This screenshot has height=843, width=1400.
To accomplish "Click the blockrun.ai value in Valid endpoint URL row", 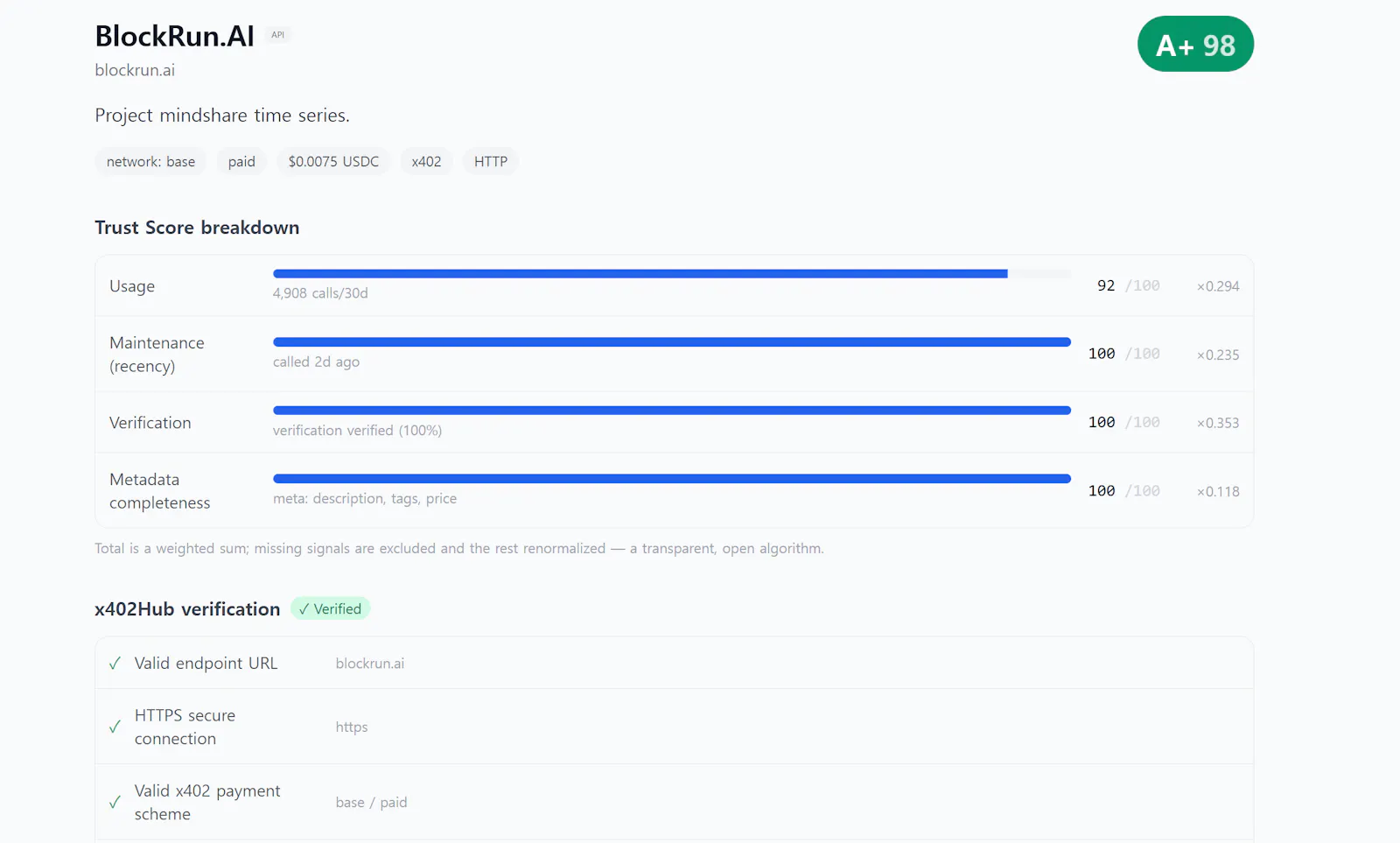I will point(370,664).
